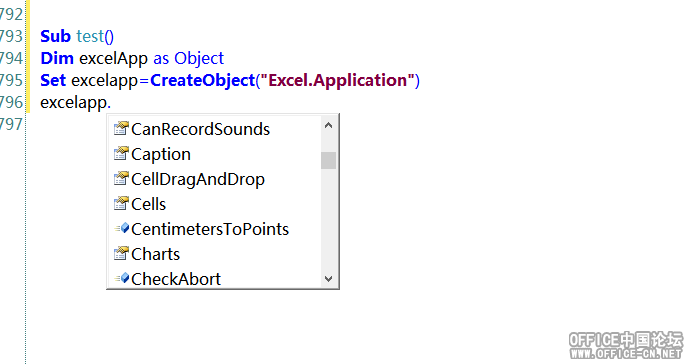Screen dimensions: 689x364
Task: Click the CentimetersToPoints method icon
Action: (x=122, y=229)
